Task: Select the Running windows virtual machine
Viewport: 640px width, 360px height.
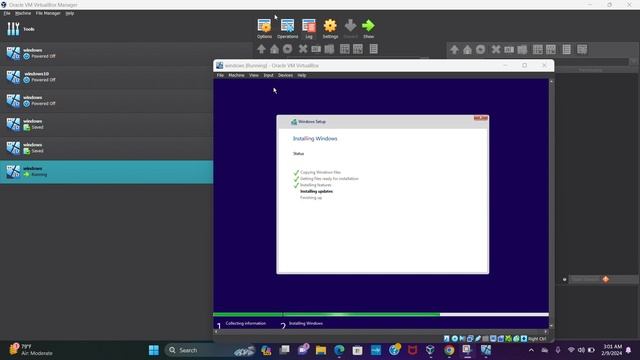Action: [106, 171]
